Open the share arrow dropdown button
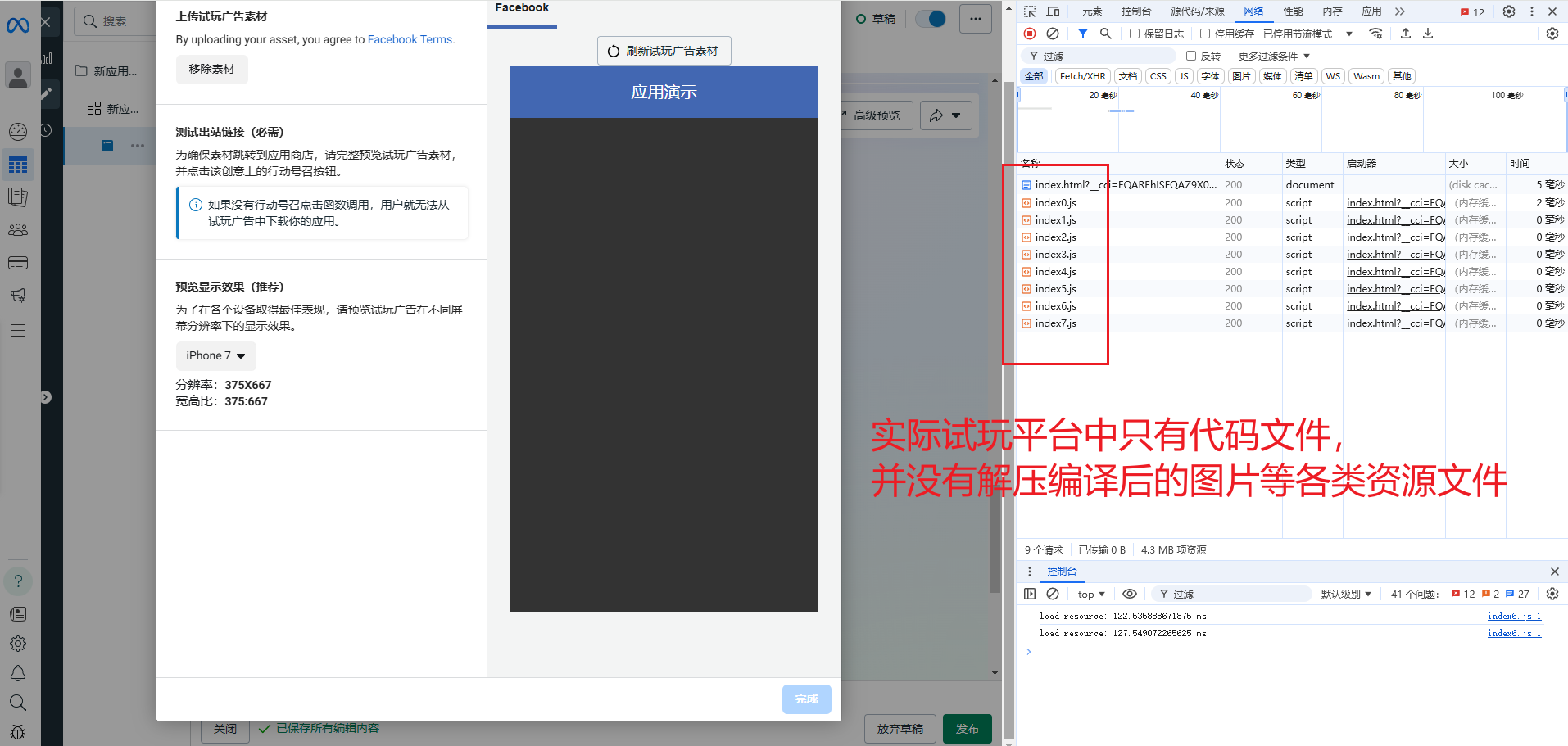Image resolution: width=1568 pixels, height=746 pixels. [x=945, y=115]
